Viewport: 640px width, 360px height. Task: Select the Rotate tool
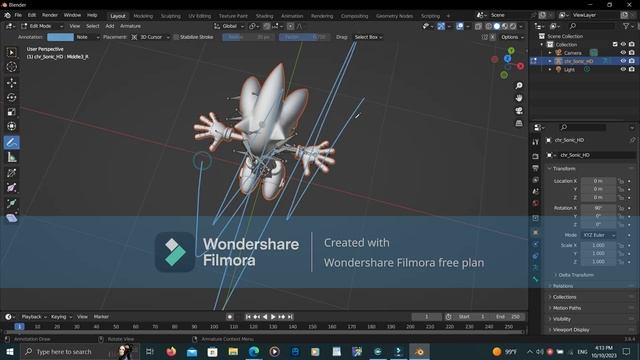click(11, 97)
